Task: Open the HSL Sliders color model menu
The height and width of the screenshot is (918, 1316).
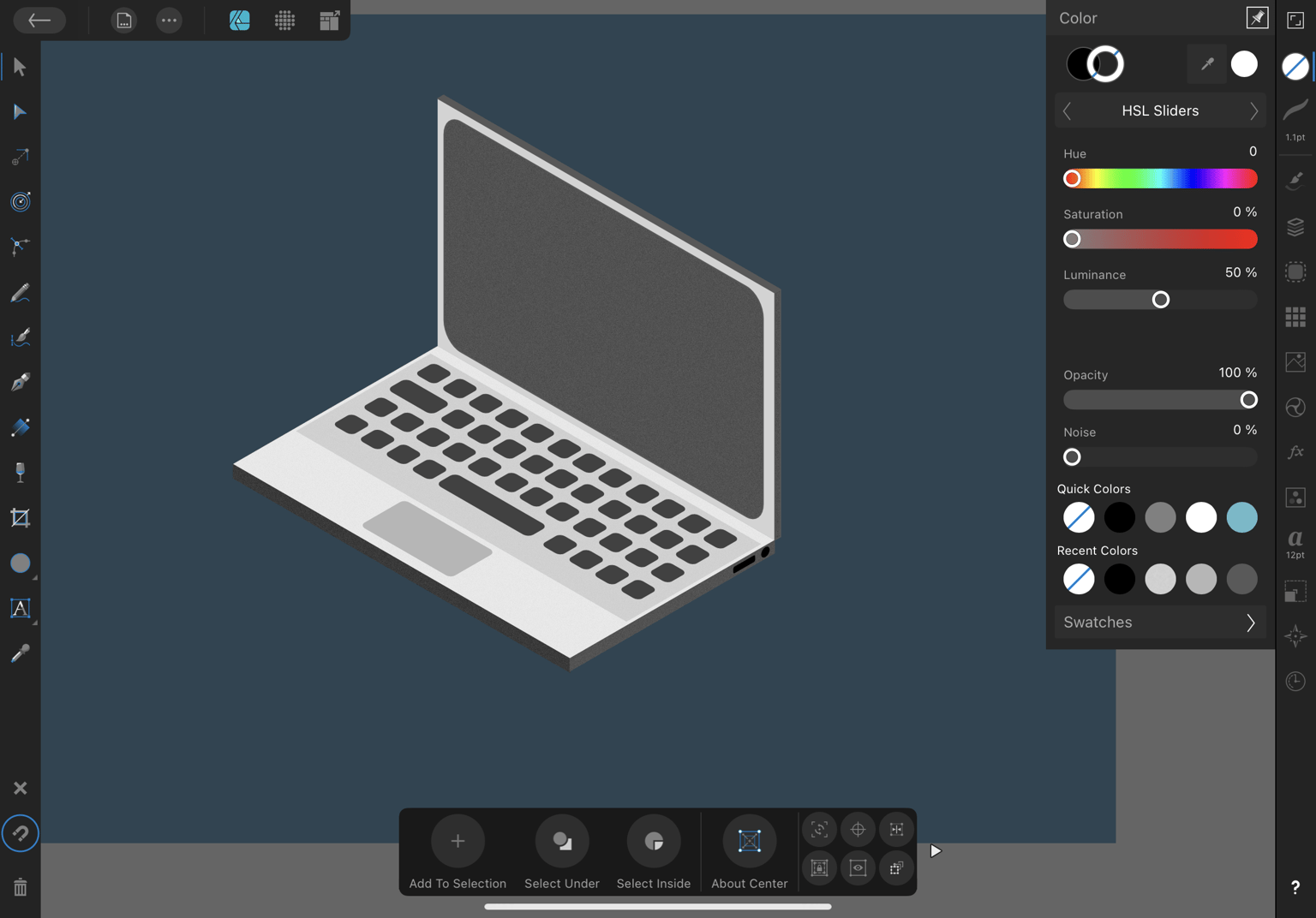Action: (1160, 110)
